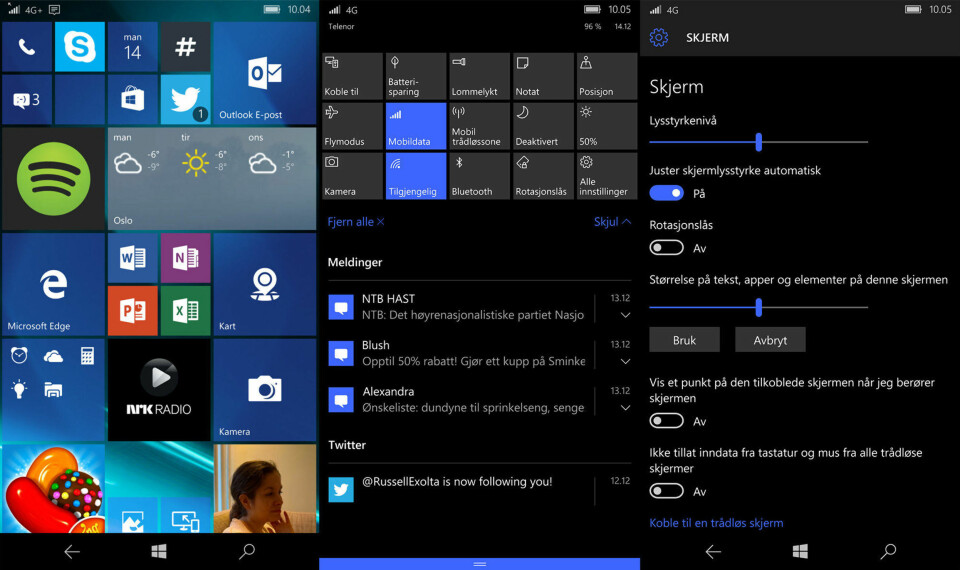Adjust the text and app size slider
Viewport: 960px width, 570px height.
coord(759,307)
